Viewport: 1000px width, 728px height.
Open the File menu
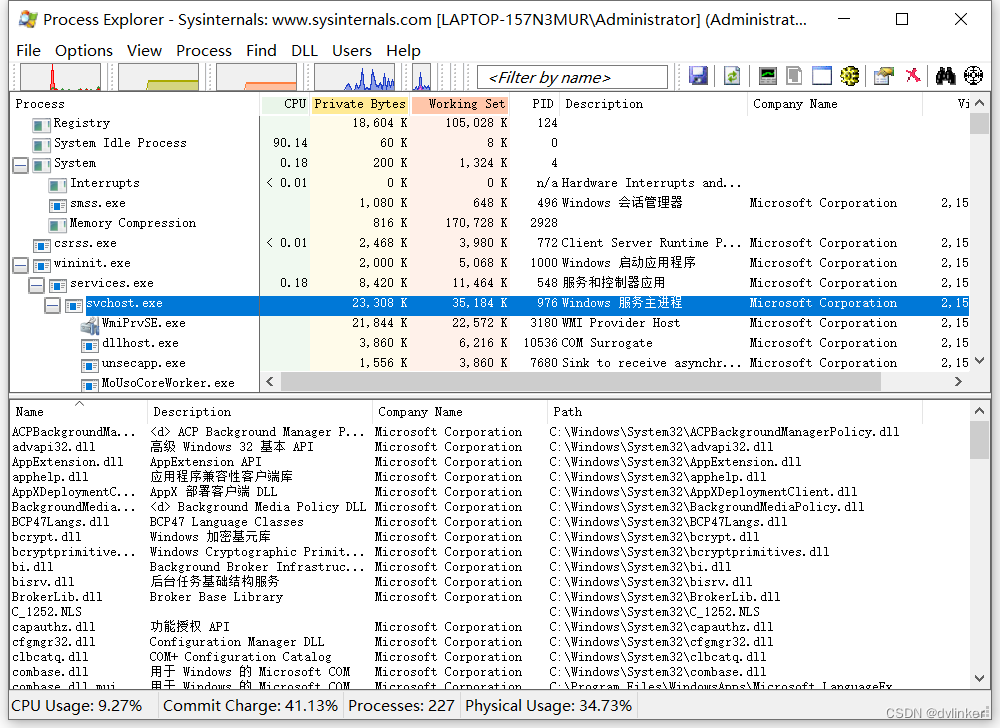pos(29,50)
